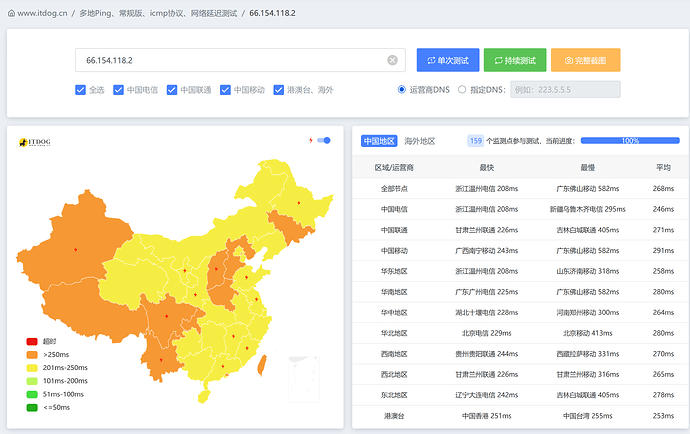Click the 西北地区 row label

394,375
